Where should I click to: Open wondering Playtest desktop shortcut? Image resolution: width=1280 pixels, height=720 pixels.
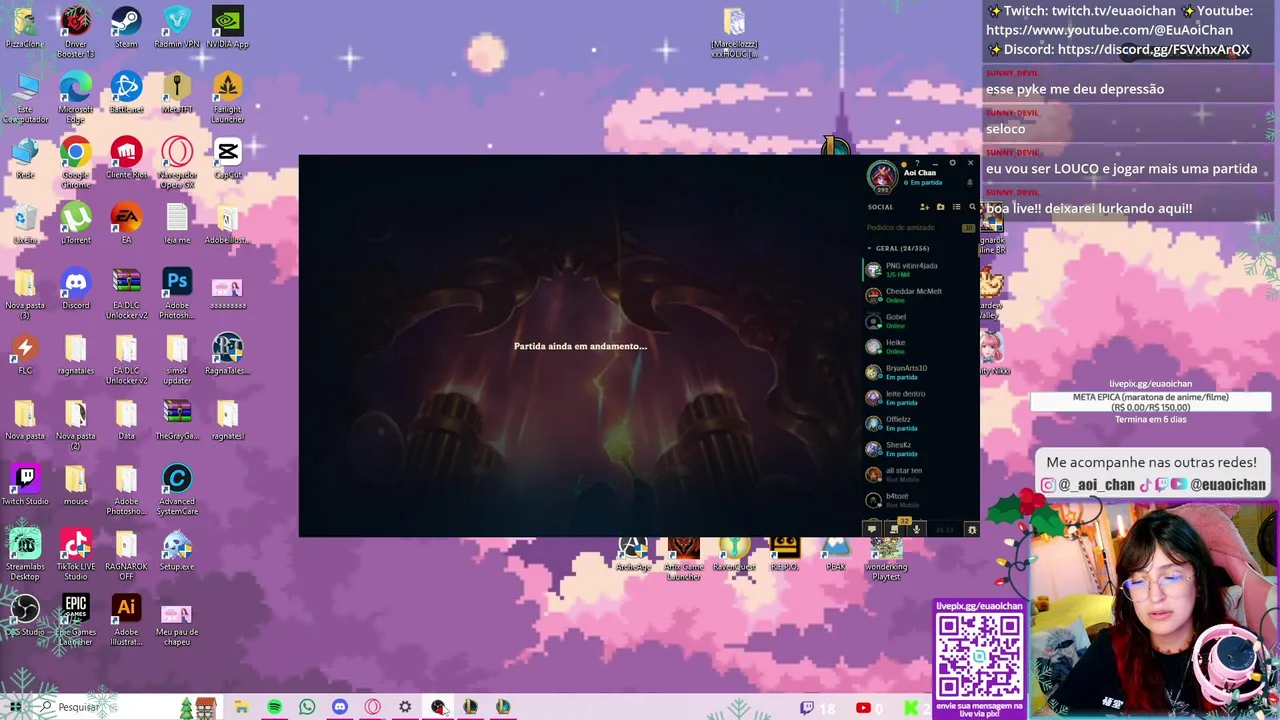[x=886, y=559]
